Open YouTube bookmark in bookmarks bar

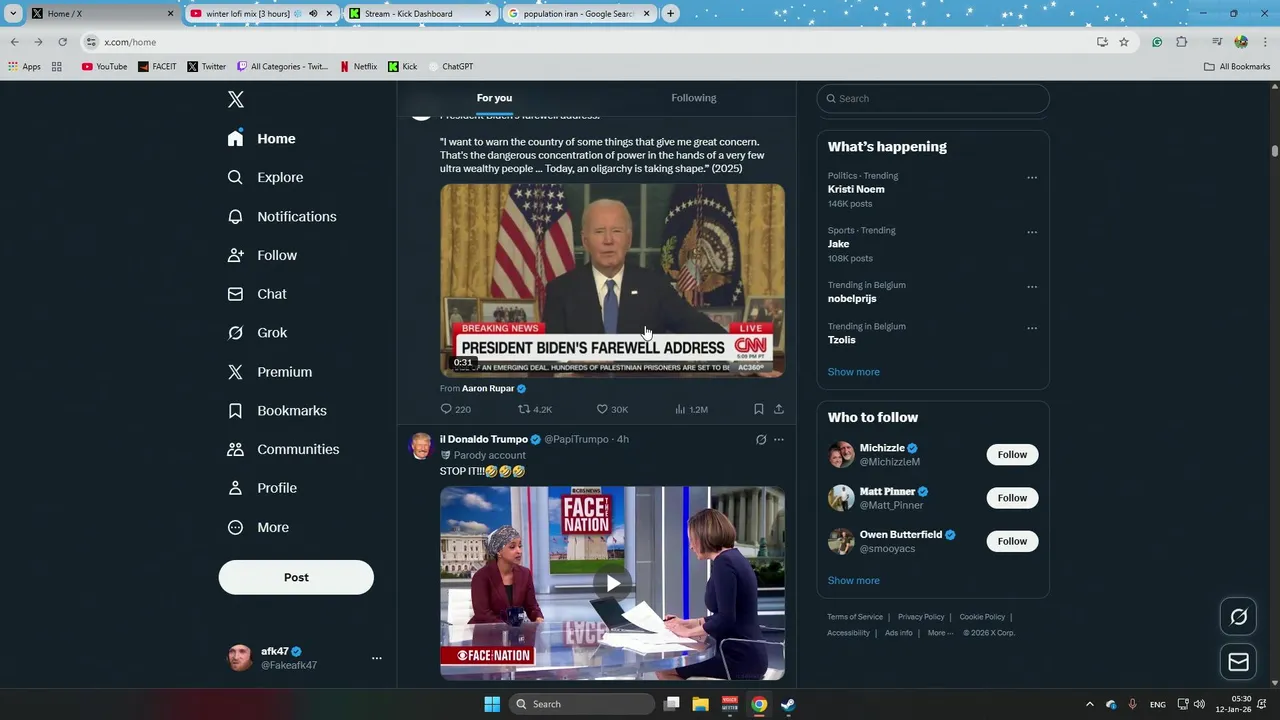coord(104,67)
